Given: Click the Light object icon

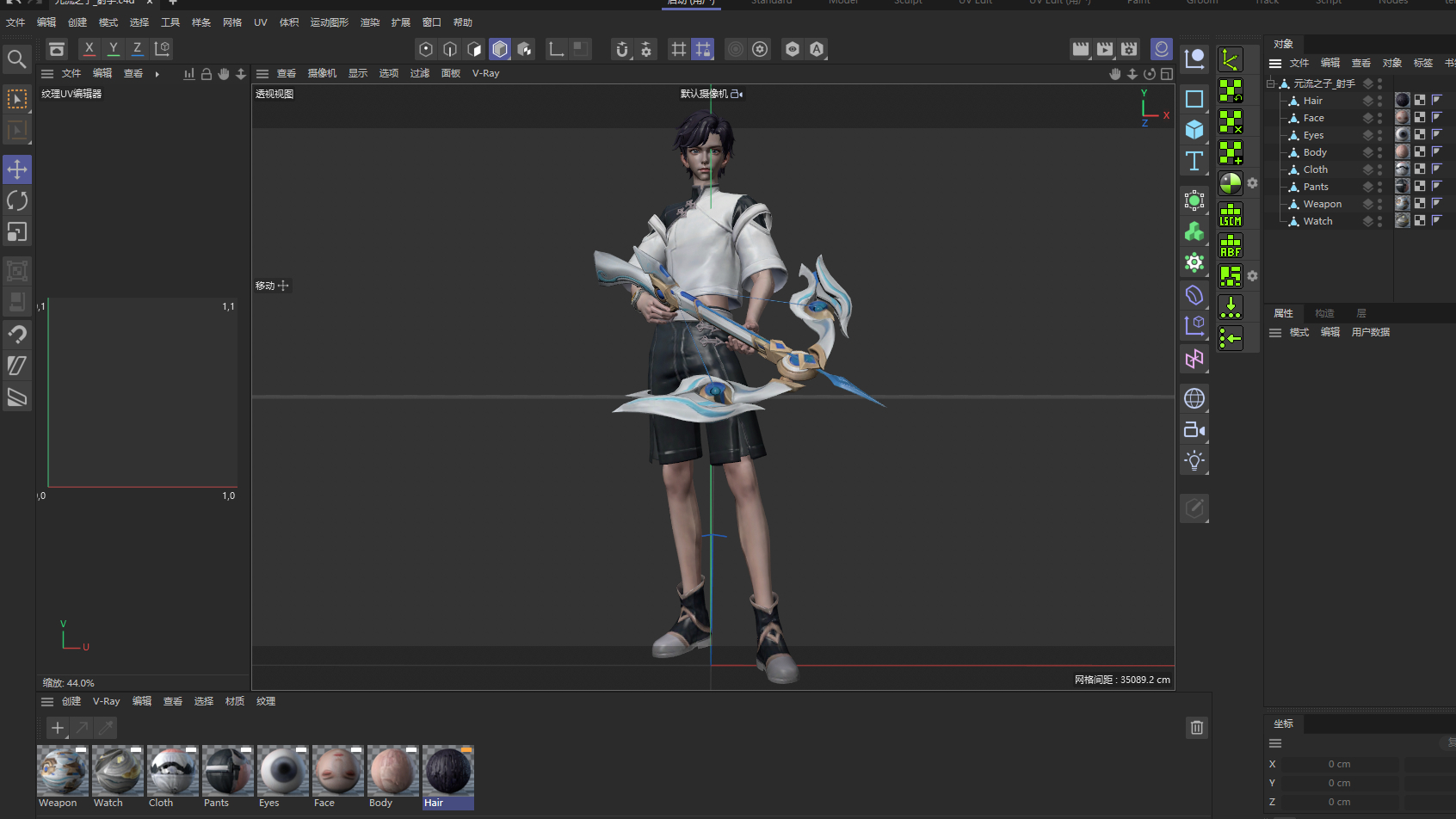Looking at the screenshot, I should tap(1194, 460).
